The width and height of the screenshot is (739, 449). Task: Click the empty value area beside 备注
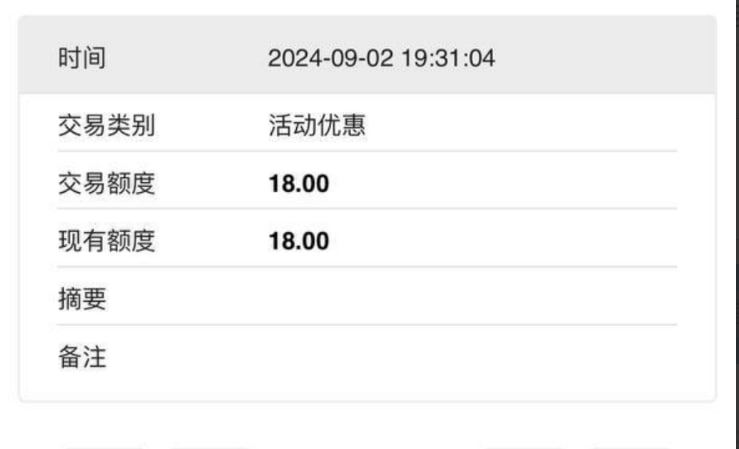click(472, 357)
